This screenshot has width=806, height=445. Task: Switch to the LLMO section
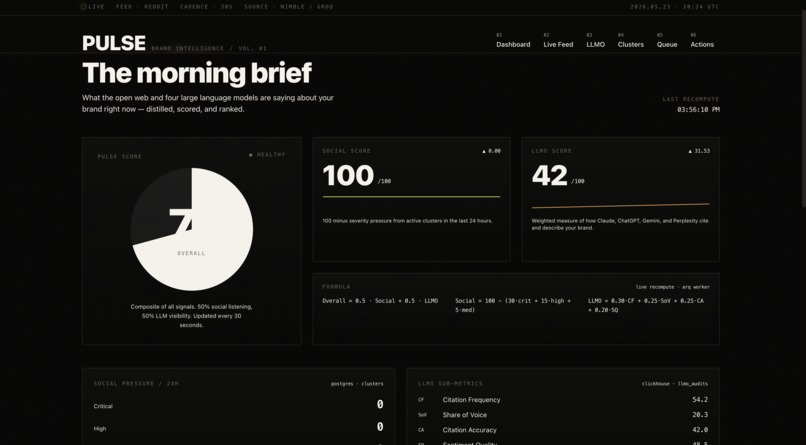coord(595,45)
